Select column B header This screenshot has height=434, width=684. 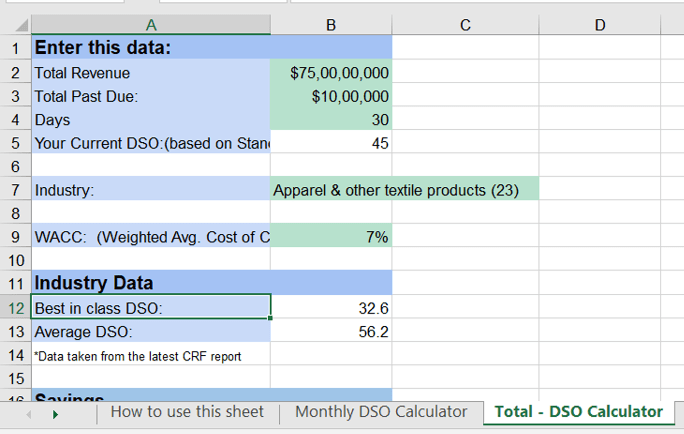click(331, 25)
